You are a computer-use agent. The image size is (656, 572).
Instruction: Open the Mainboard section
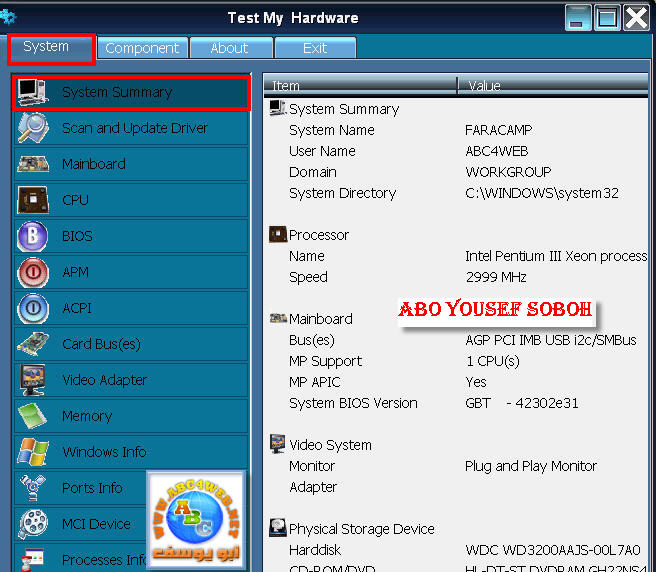pyautogui.click(x=131, y=164)
